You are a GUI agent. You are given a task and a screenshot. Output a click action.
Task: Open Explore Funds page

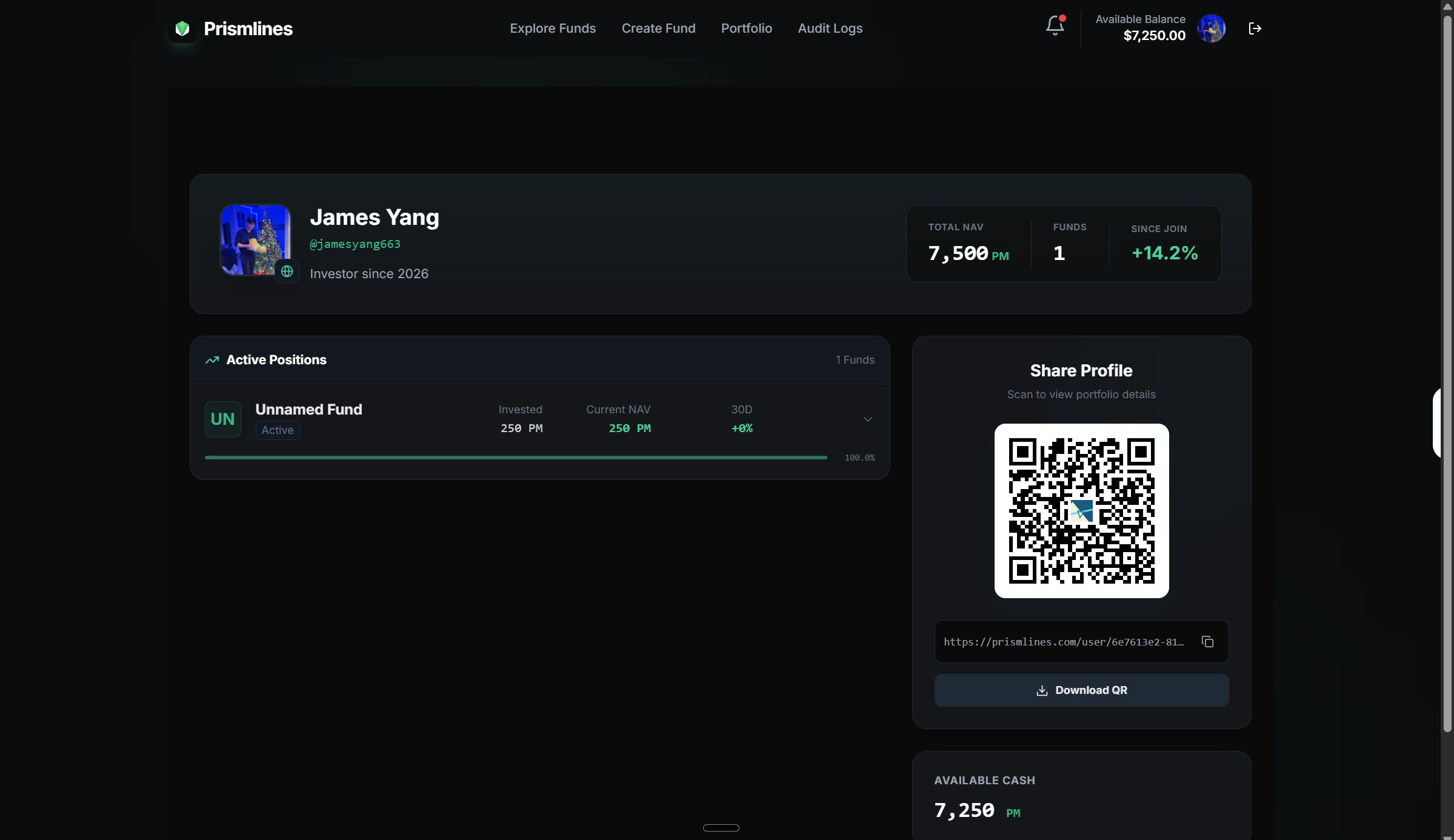[x=552, y=28]
